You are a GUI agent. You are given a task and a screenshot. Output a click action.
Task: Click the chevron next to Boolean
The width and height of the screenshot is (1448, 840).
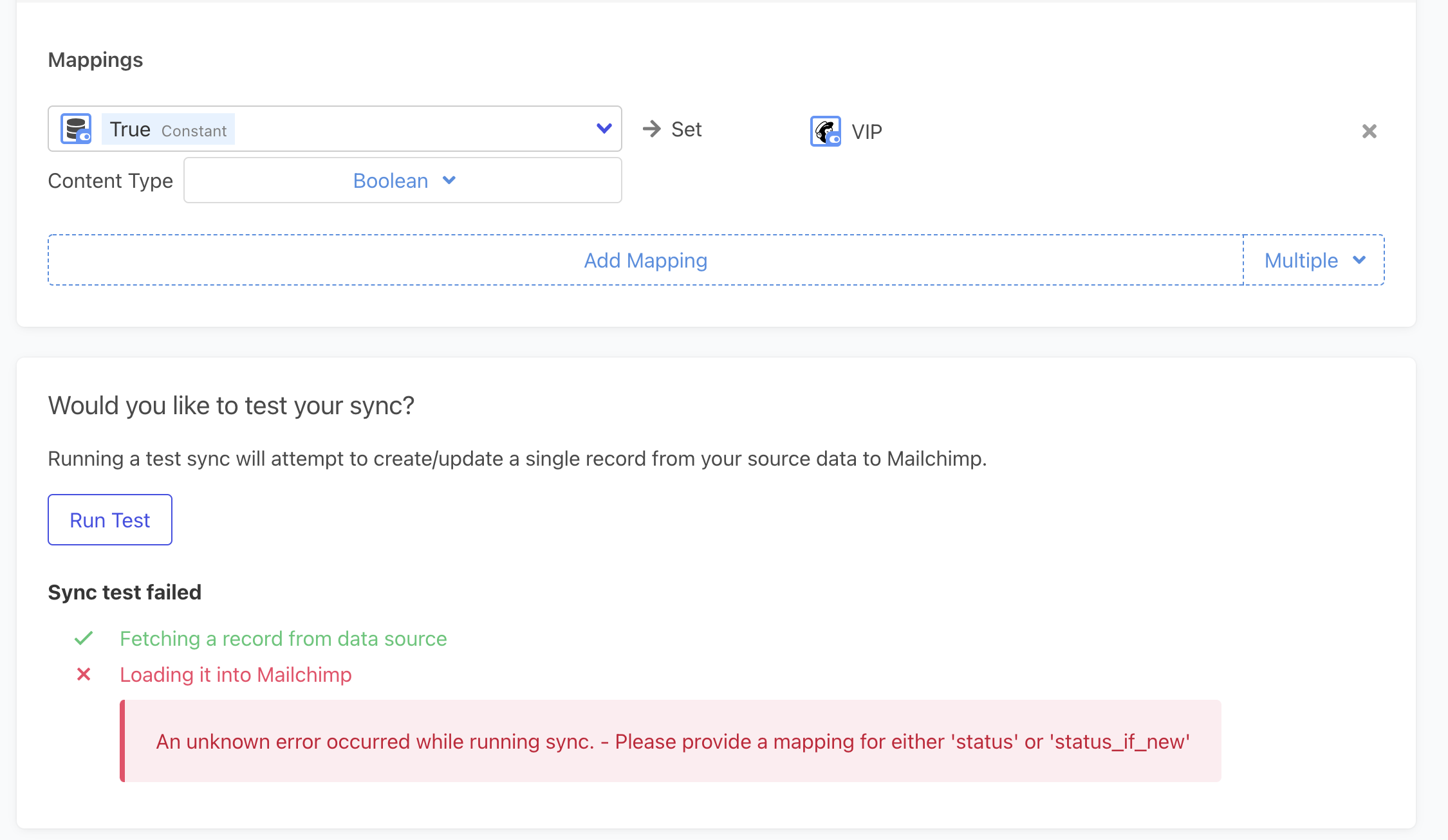pos(449,181)
